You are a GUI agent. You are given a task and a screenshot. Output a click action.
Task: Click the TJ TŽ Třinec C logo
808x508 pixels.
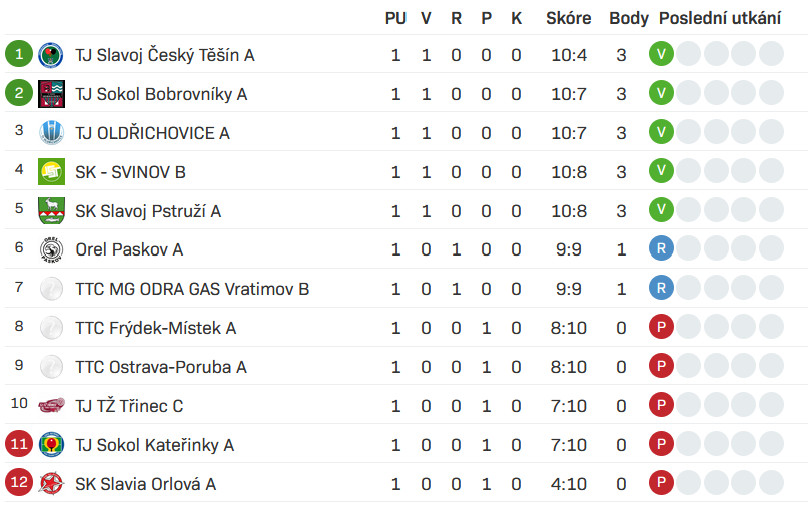51,406
